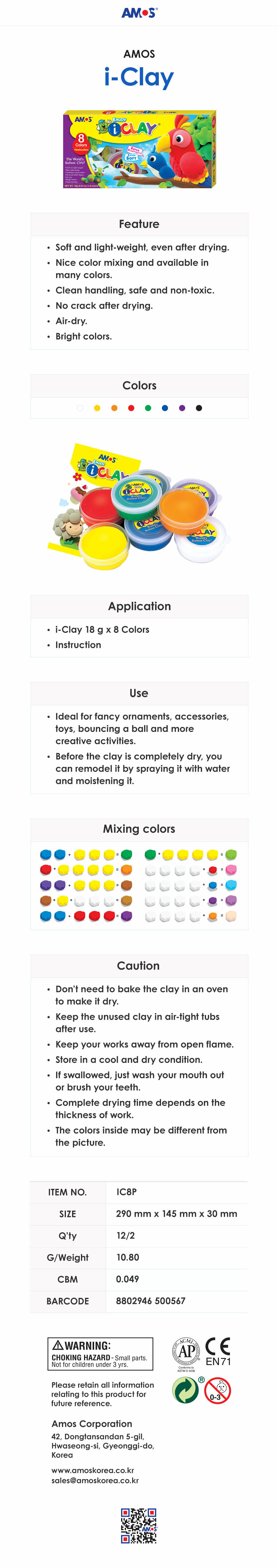The width and height of the screenshot is (279, 1568).
Task: Select the purple color swatch
Action: pos(182,408)
